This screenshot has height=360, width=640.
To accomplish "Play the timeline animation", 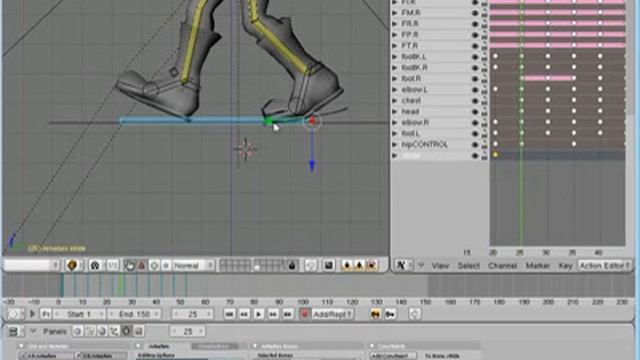I will tap(258, 314).
